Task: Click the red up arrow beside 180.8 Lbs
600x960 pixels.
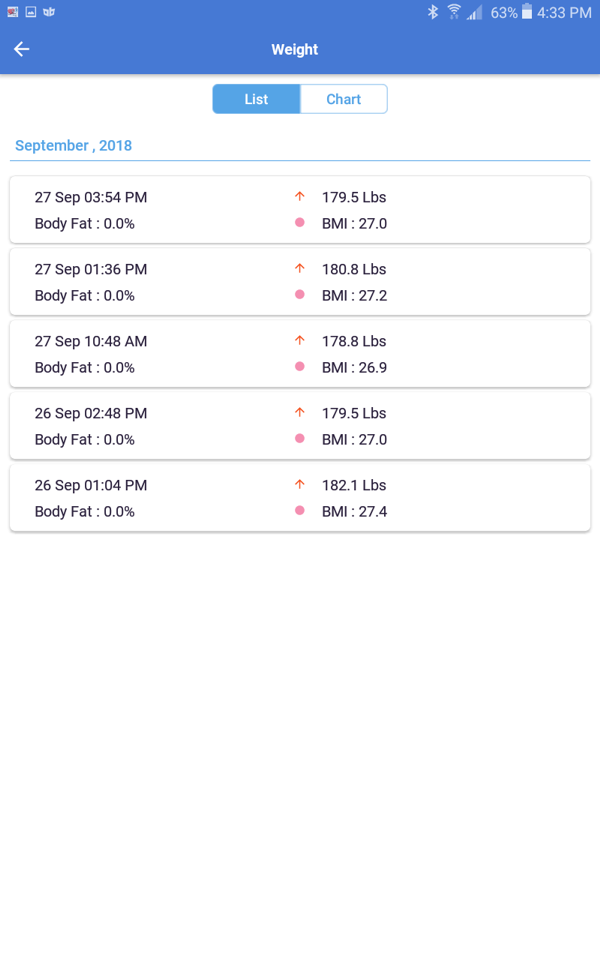Action: pyautogui.click(x=299, y=269)
